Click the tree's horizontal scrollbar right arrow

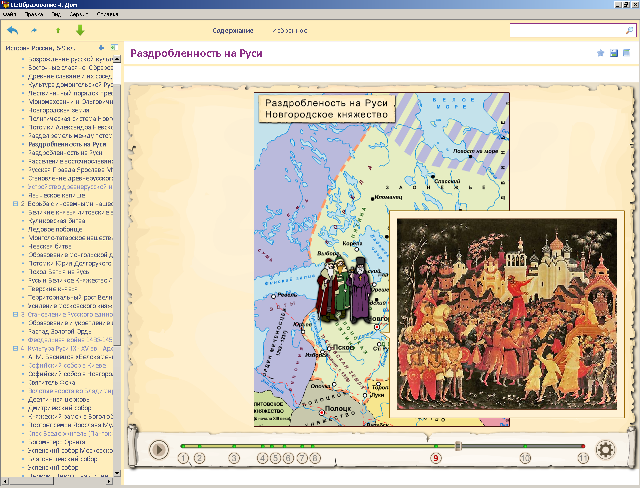click(109, 481)
